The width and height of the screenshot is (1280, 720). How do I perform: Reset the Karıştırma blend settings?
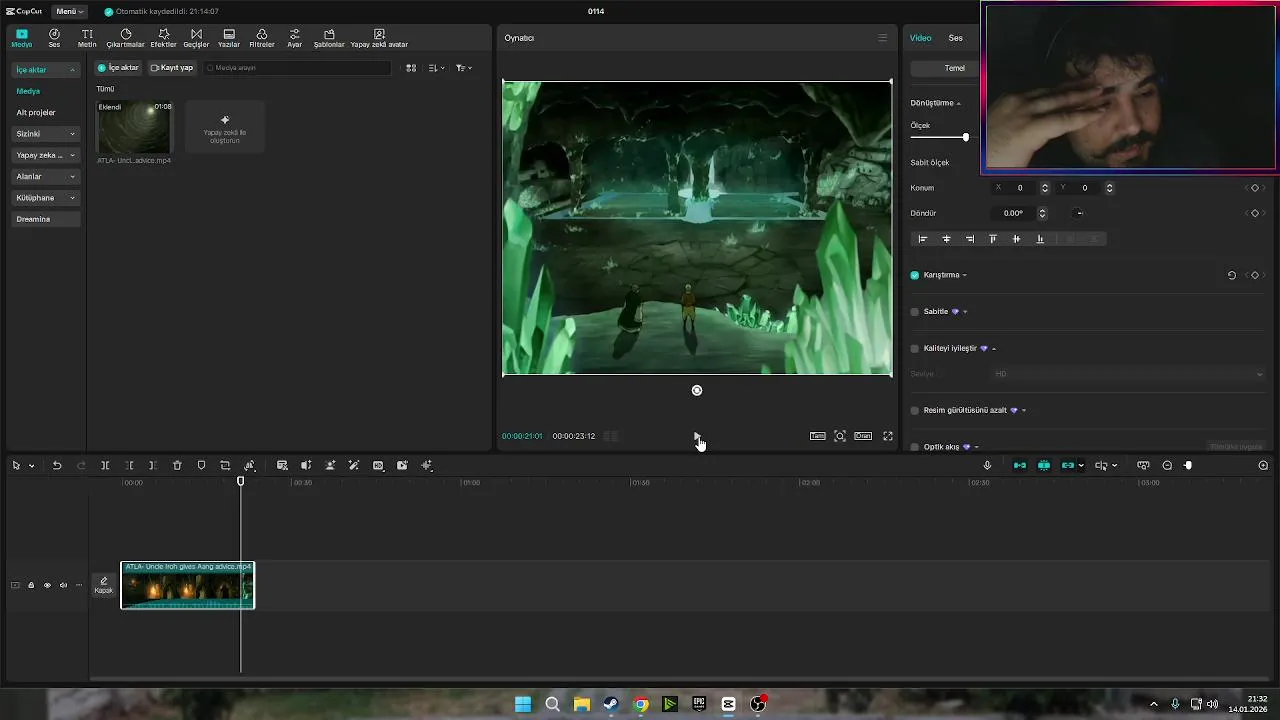[x=1232, y=275]
